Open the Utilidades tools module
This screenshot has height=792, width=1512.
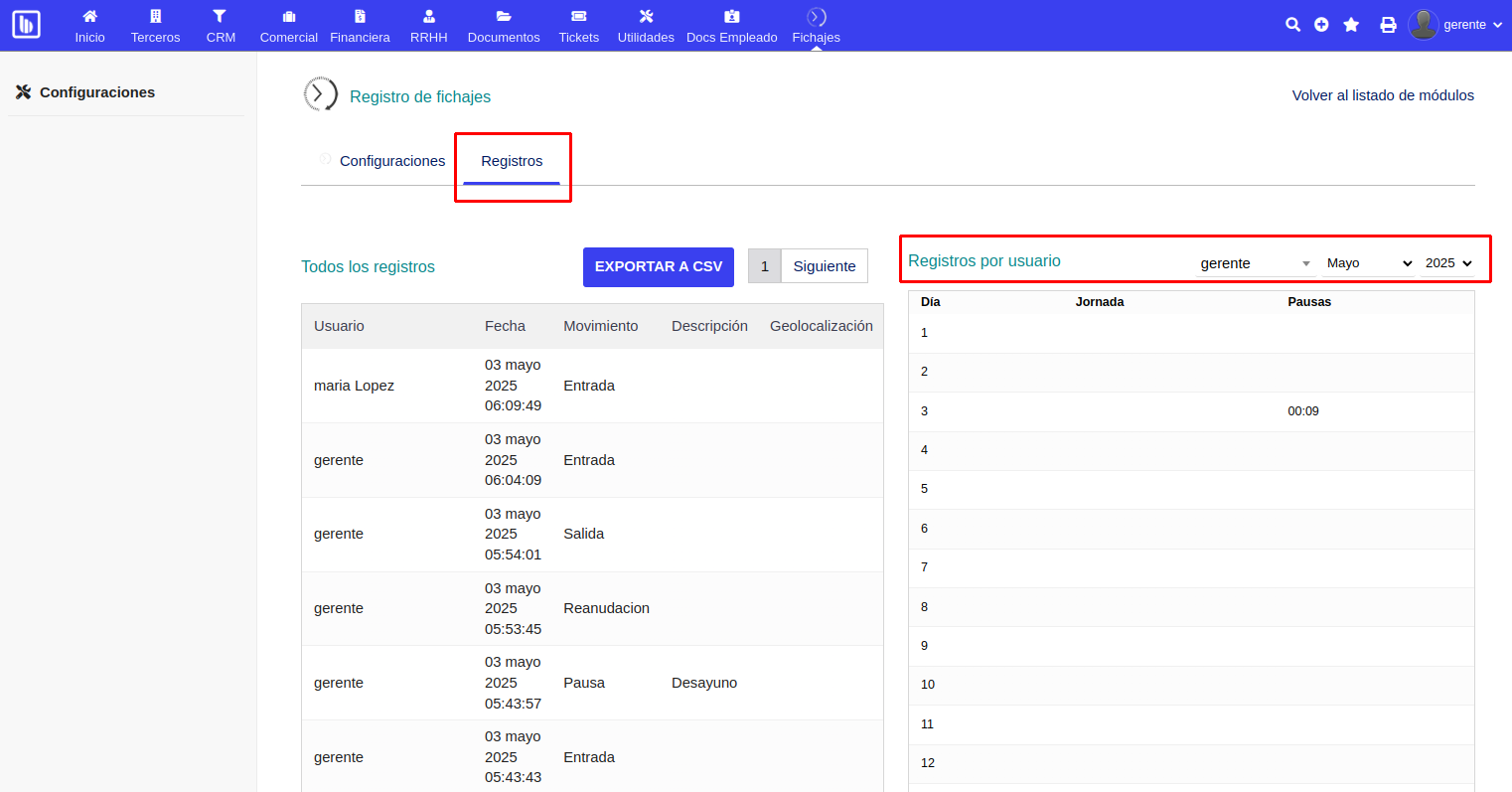(646, 26)
